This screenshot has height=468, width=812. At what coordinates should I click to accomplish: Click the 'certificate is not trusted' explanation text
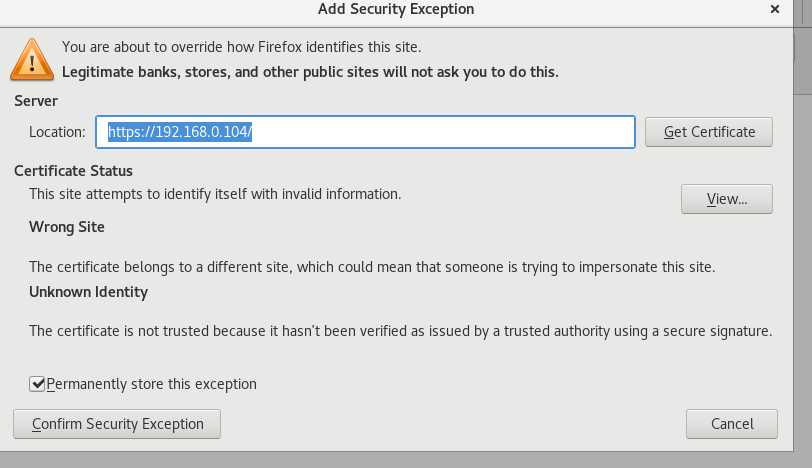pyautogui.click(x=400, y=331)
